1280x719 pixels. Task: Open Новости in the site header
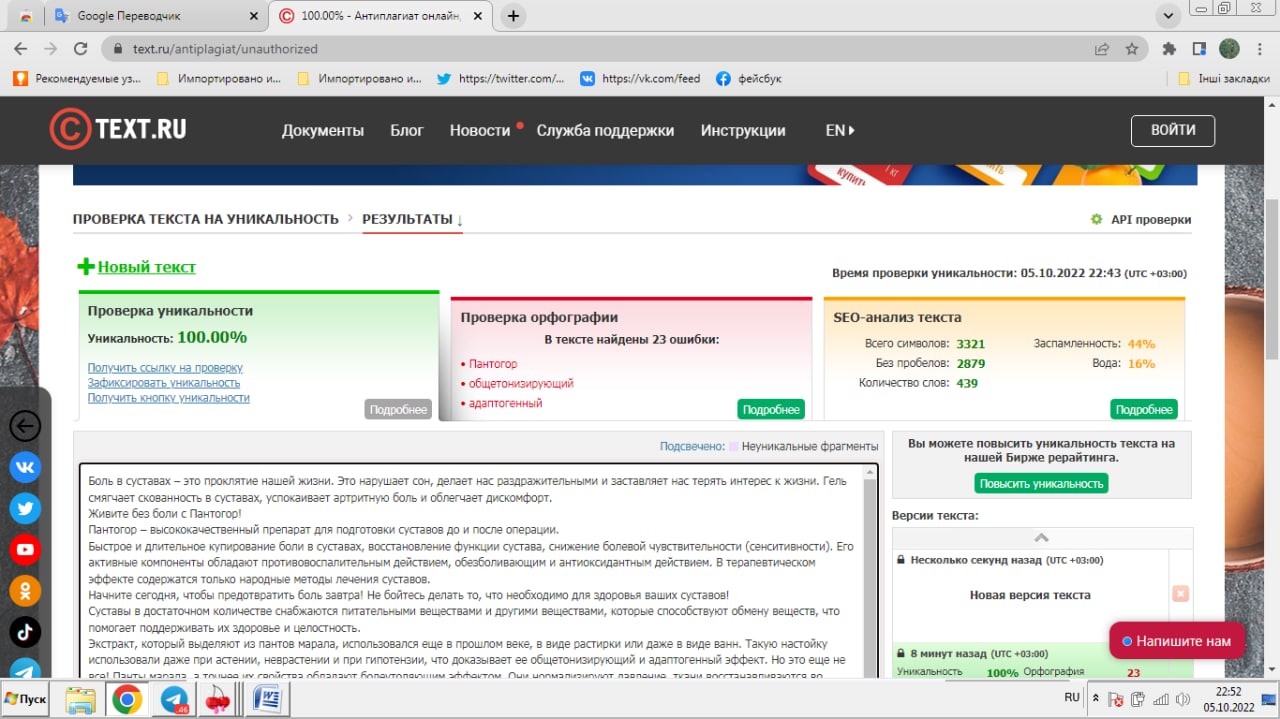(480, 130)
